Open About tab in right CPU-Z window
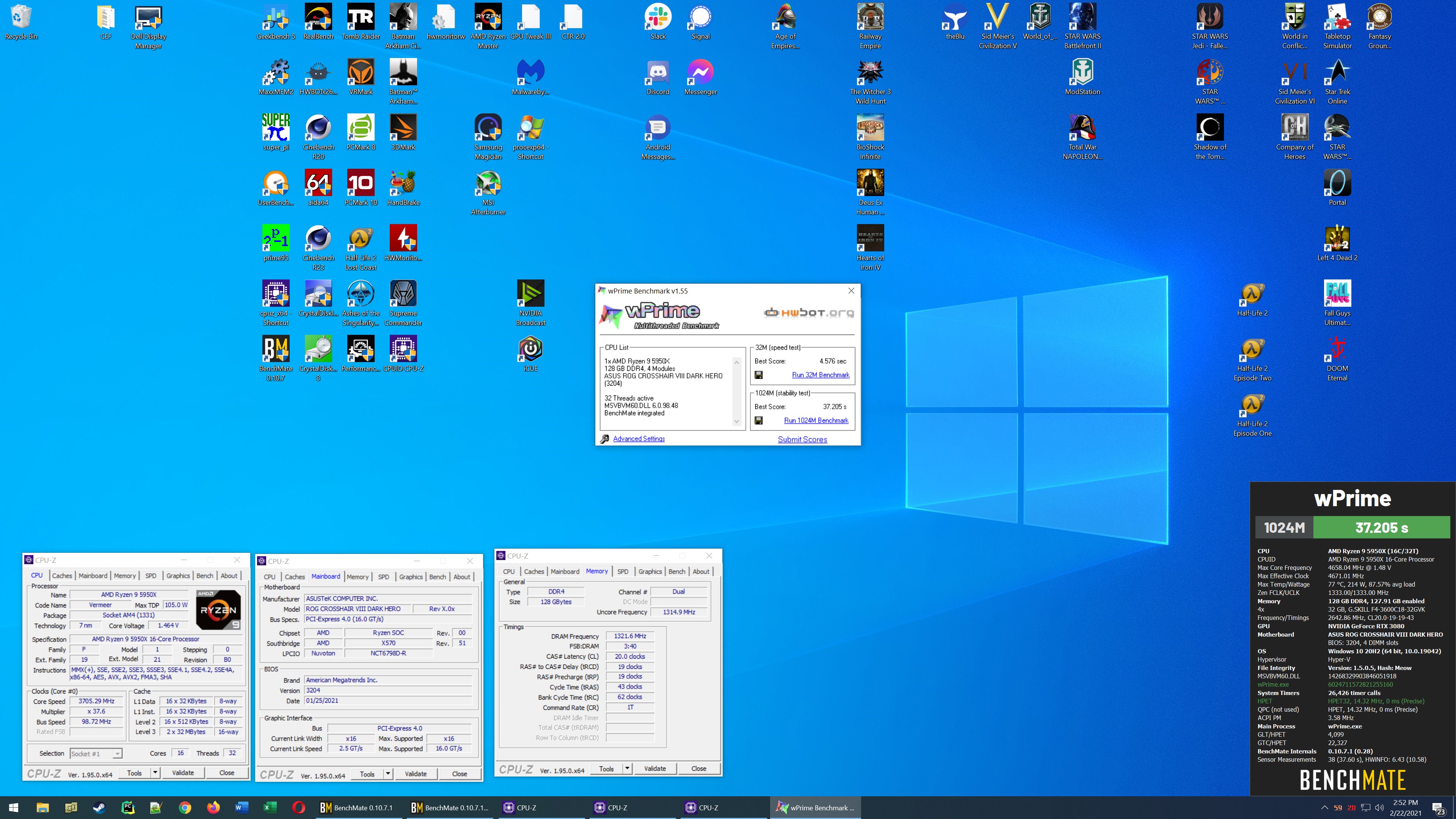This screenshot has width=1456, height=819. click(x=701, y=571)
